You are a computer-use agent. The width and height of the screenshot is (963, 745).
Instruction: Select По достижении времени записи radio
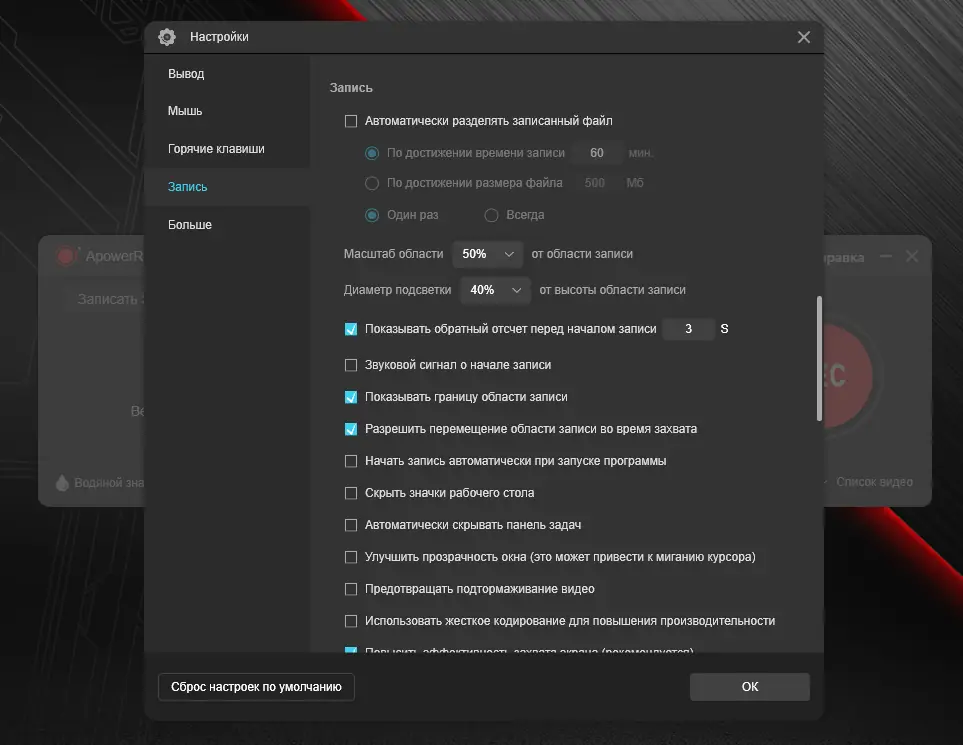click(372, 153)
